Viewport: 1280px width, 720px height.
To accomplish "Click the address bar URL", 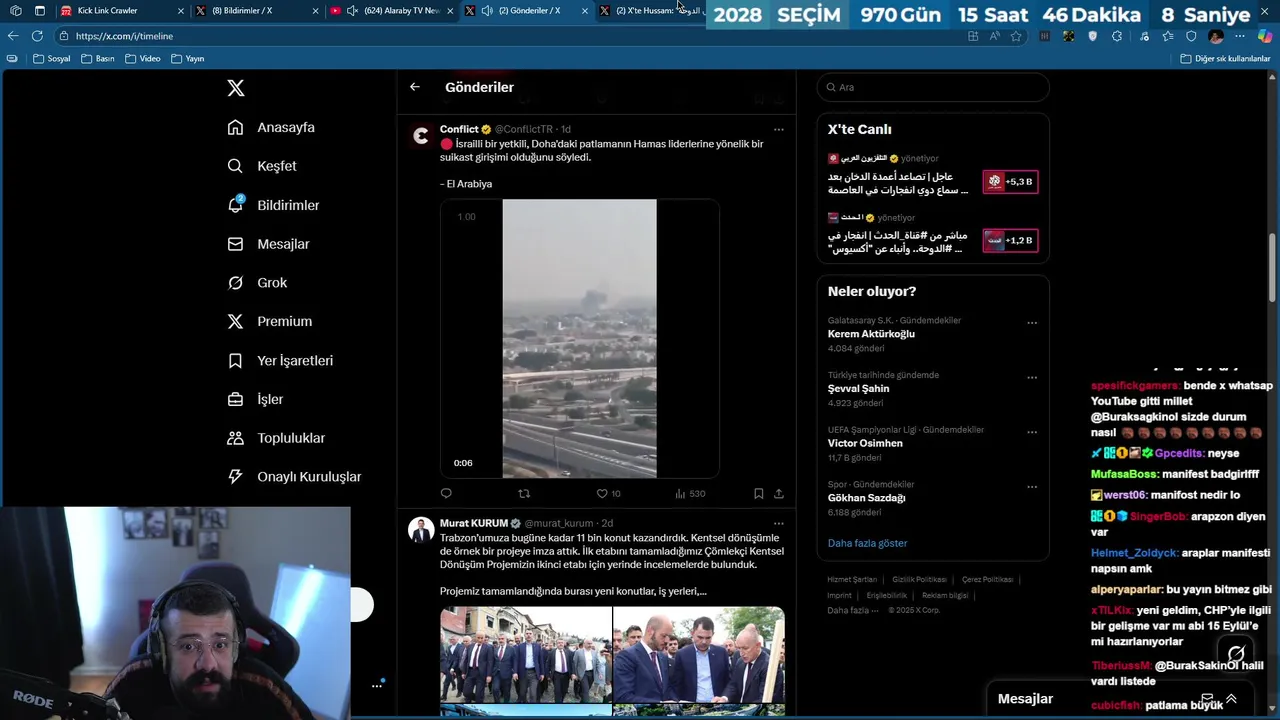I will point(124,36).
